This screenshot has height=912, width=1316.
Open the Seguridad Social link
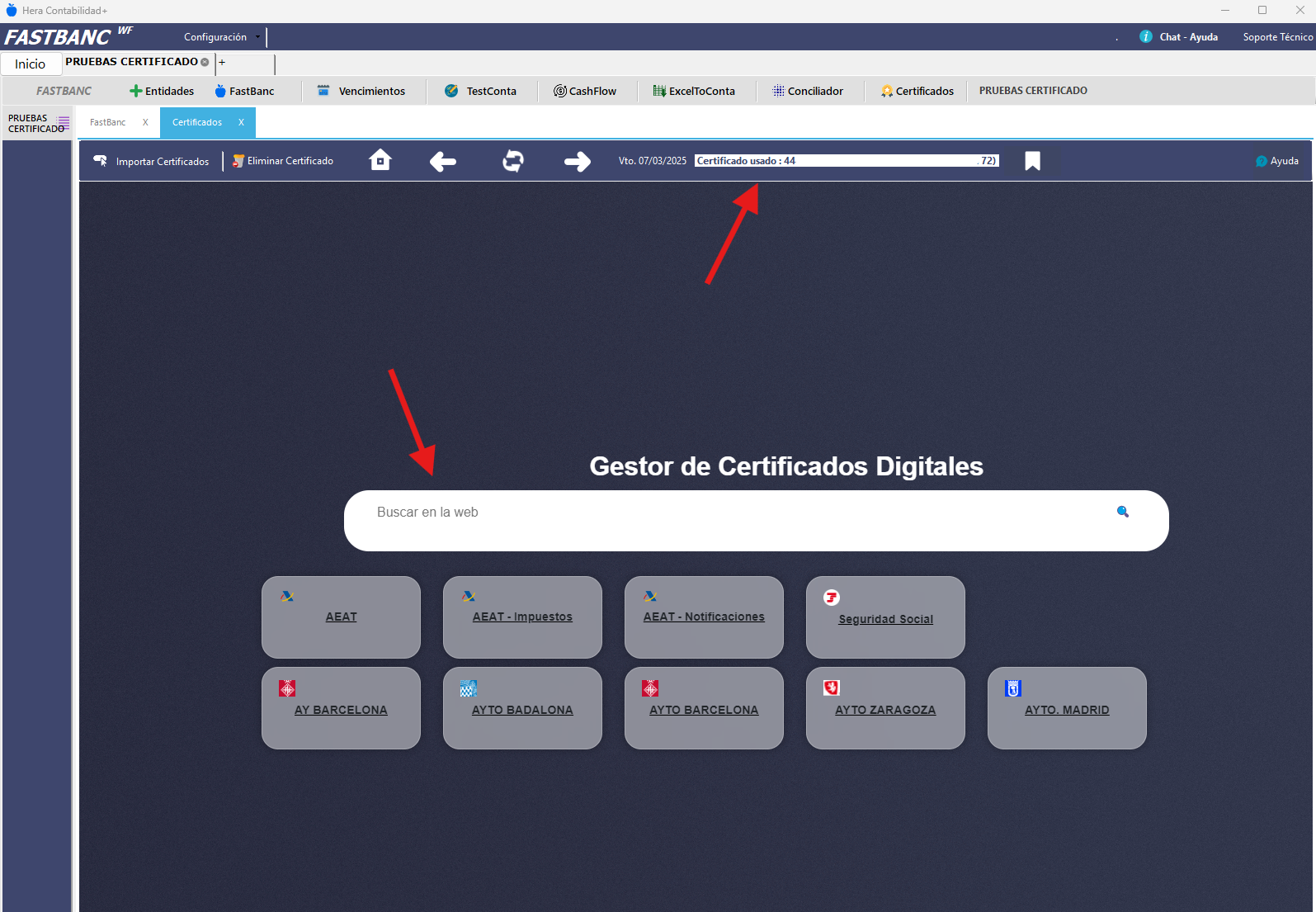click(x=885, y=619)
